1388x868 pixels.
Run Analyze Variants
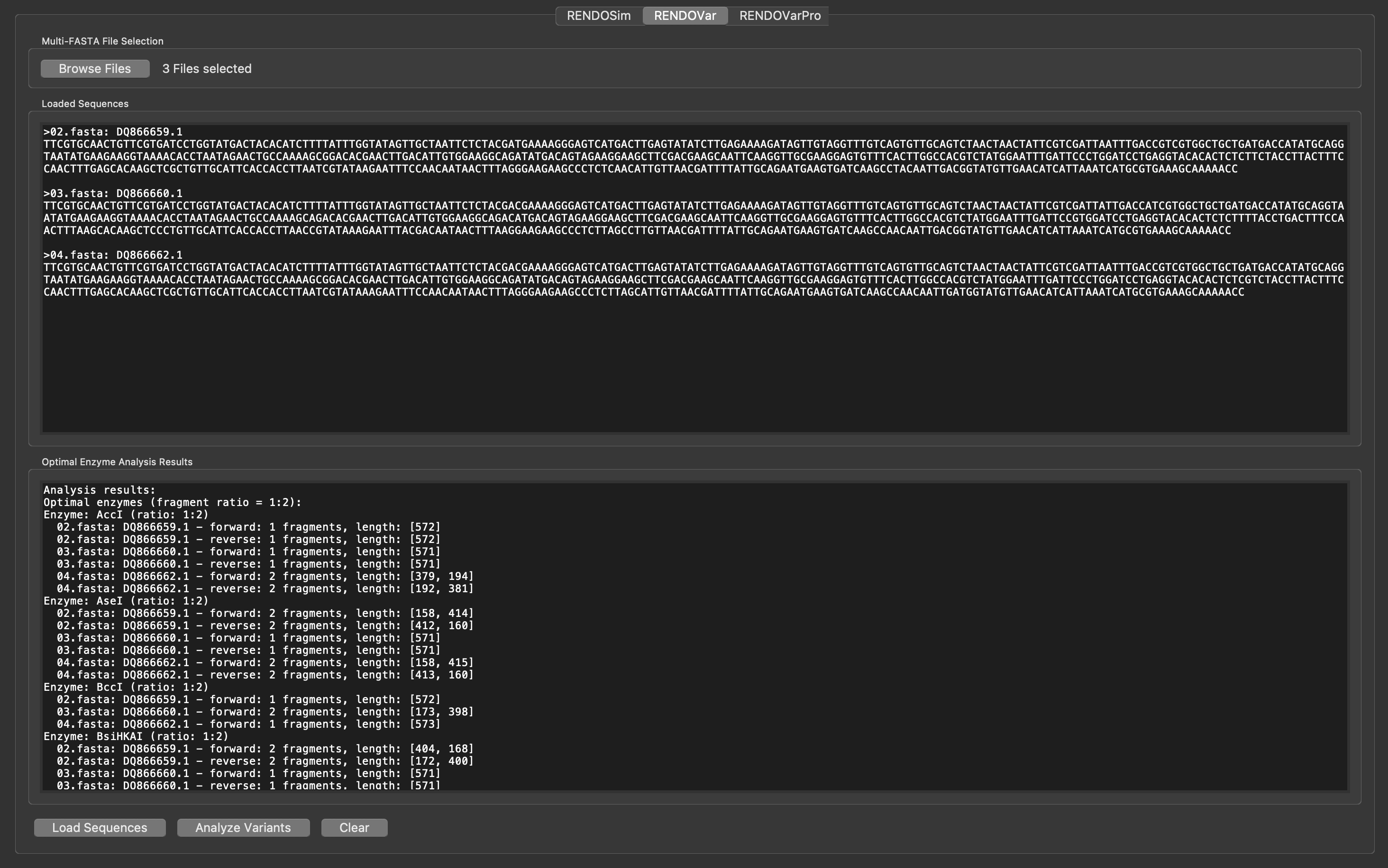click(243, 827)
